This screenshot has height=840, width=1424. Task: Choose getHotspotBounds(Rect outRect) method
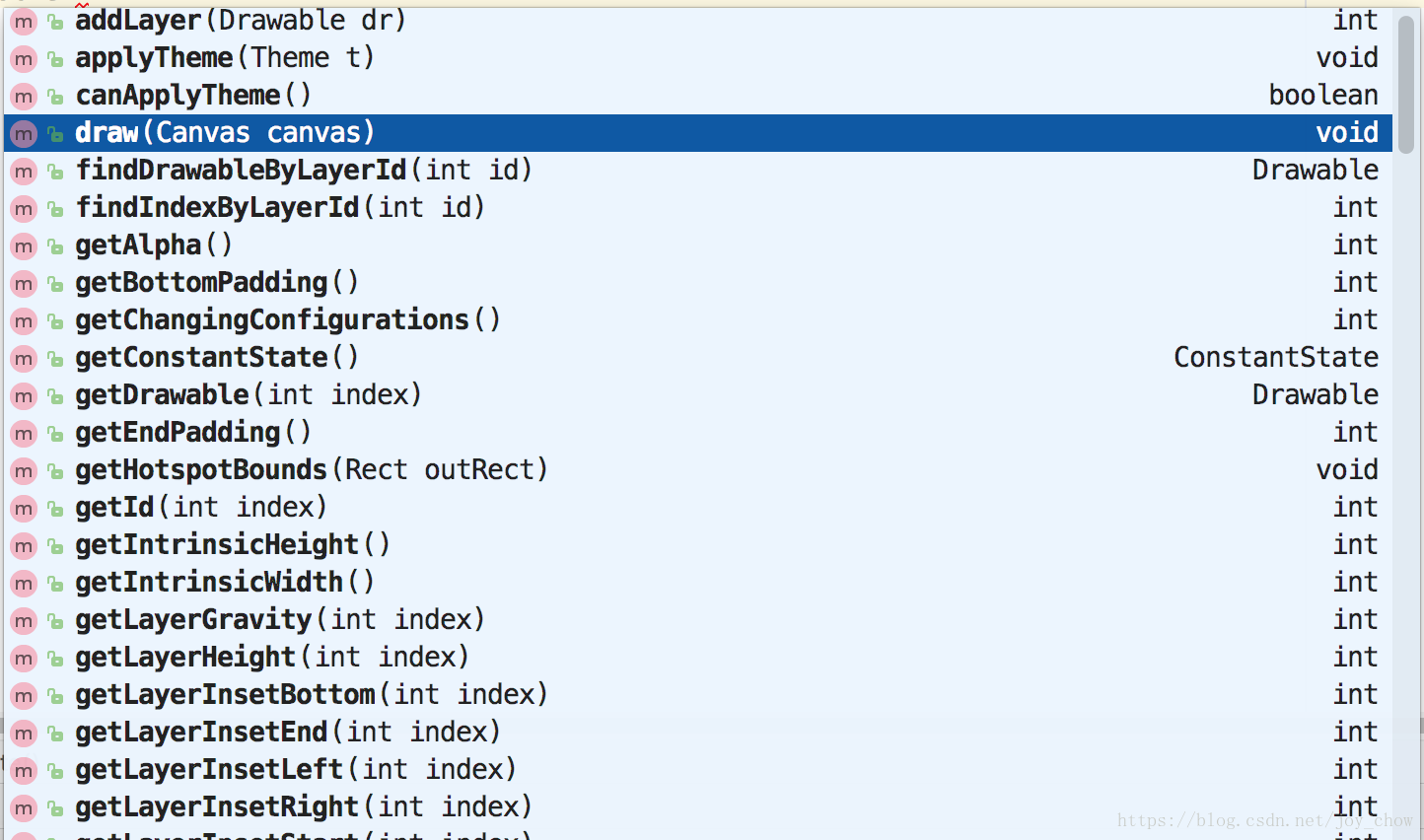click(698, 470)
